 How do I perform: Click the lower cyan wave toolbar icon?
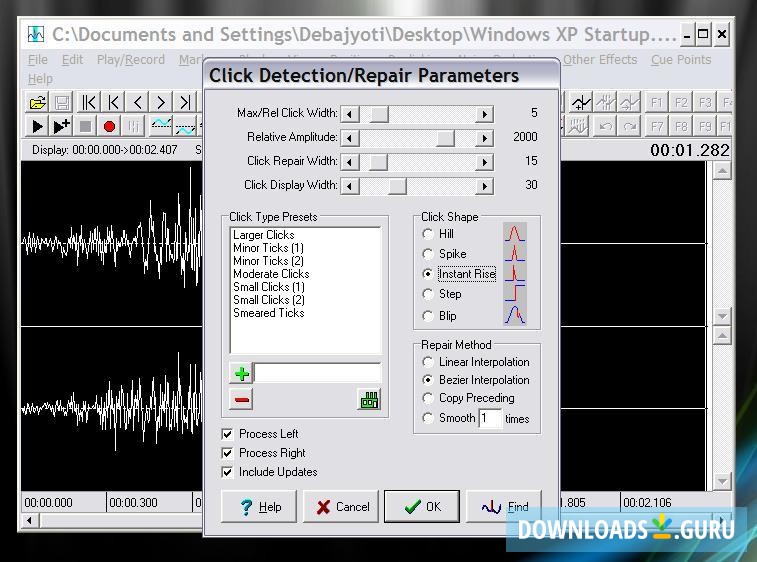click(185, 126)
